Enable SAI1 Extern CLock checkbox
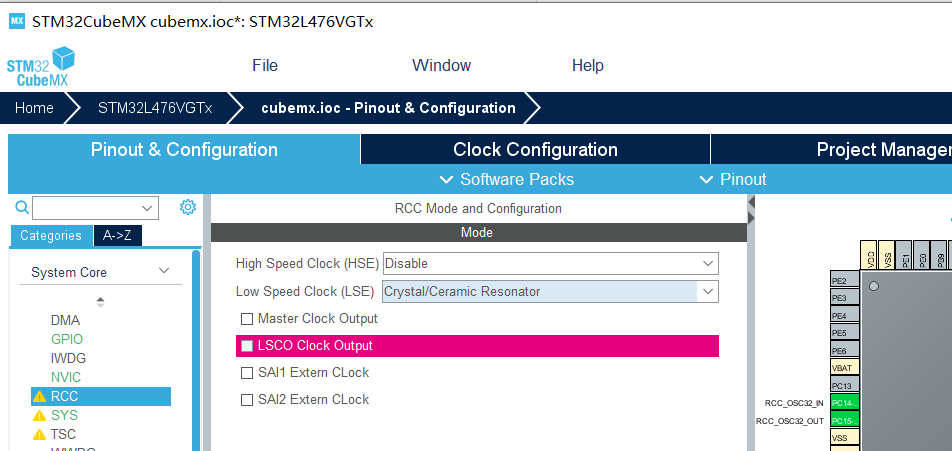 click(x=246, y=373)
